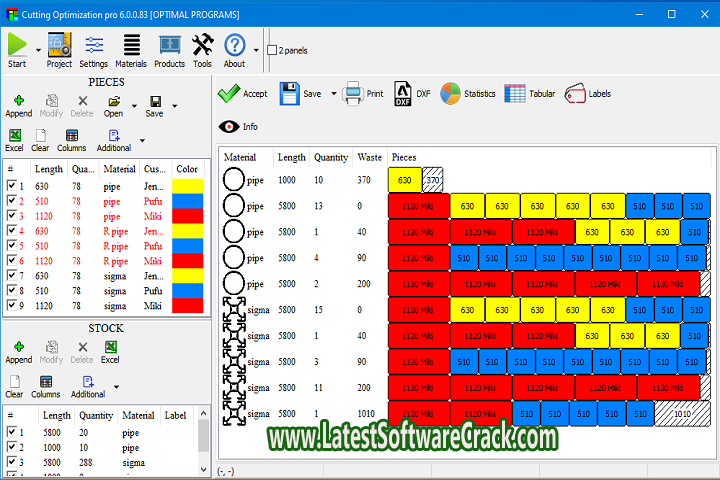Select result row pipe 1000 with waste 370
This screenshot has height=480, width=720.
pyautogui.click(x=467, y=180)
